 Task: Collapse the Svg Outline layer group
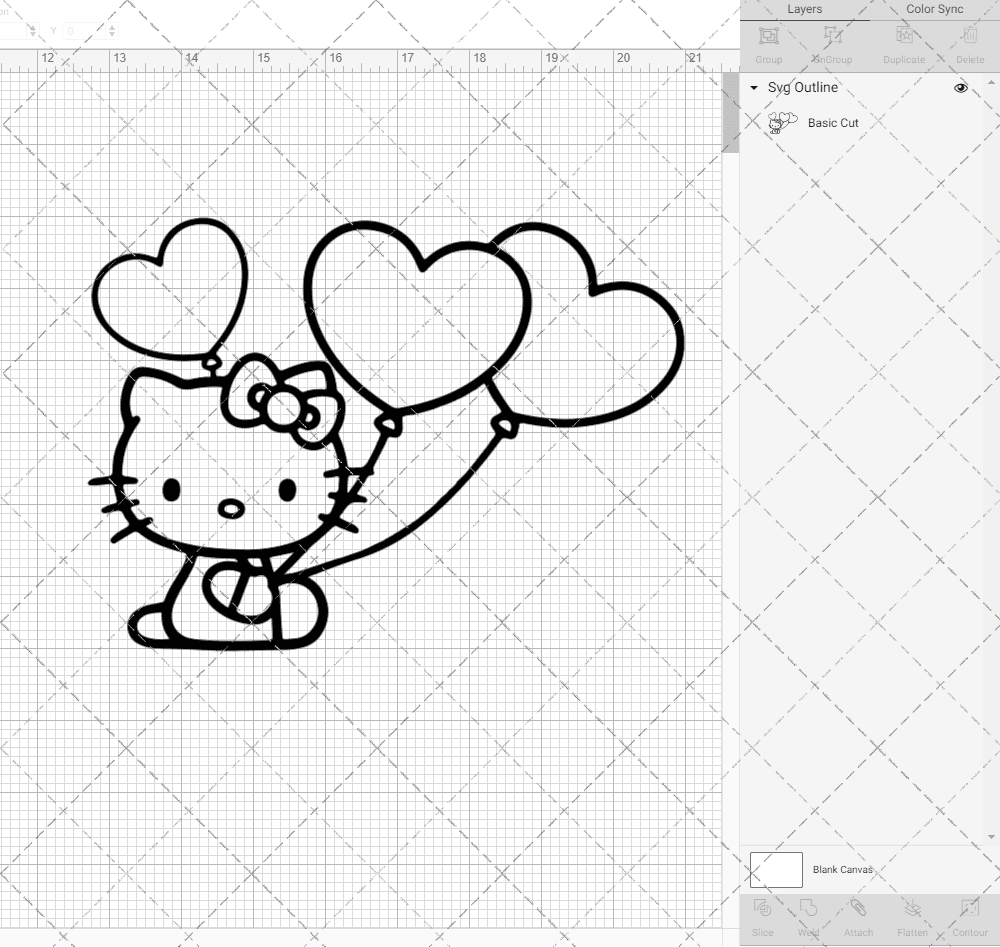[x=754, y=88]
